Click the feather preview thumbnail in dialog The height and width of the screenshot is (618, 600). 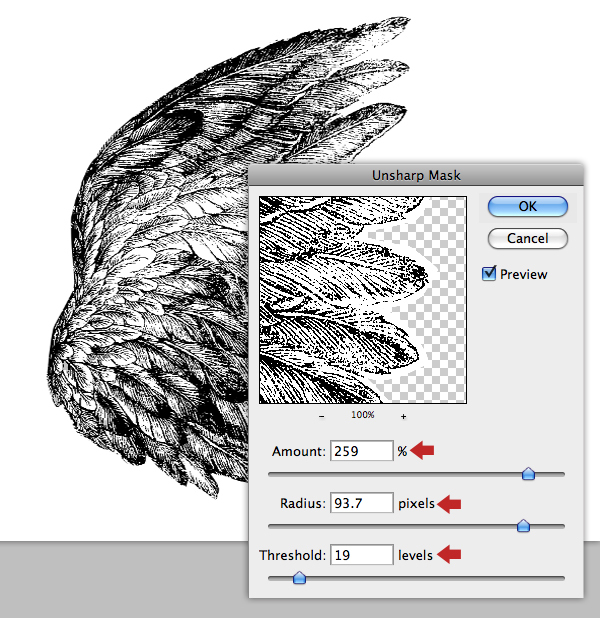tap(363, 300)
